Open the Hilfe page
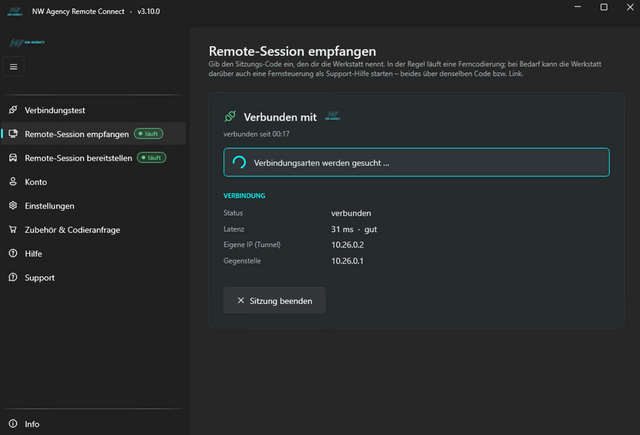The height and width of the screenshot is (435, 640). [93, 253]
